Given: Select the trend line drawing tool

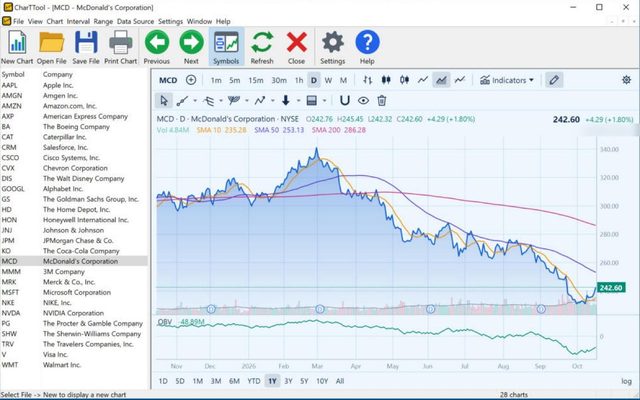Looking at the screenshot, I should pyautogui.click(x=182, y=100).
